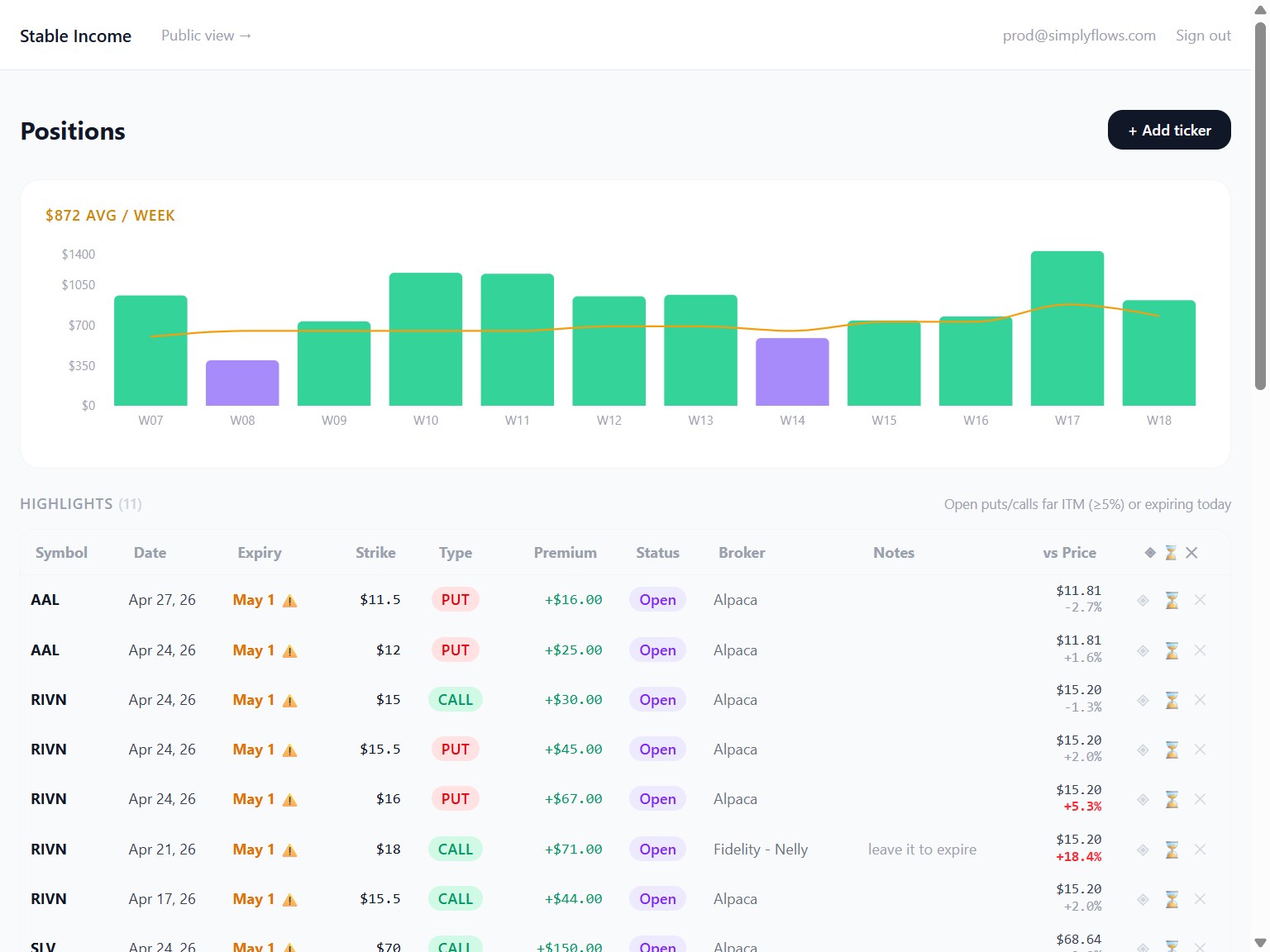The height and width of the screenshot is (952, 1270).
Task: Toggle Open status on AAL $11.5 put
Action: 657,600
